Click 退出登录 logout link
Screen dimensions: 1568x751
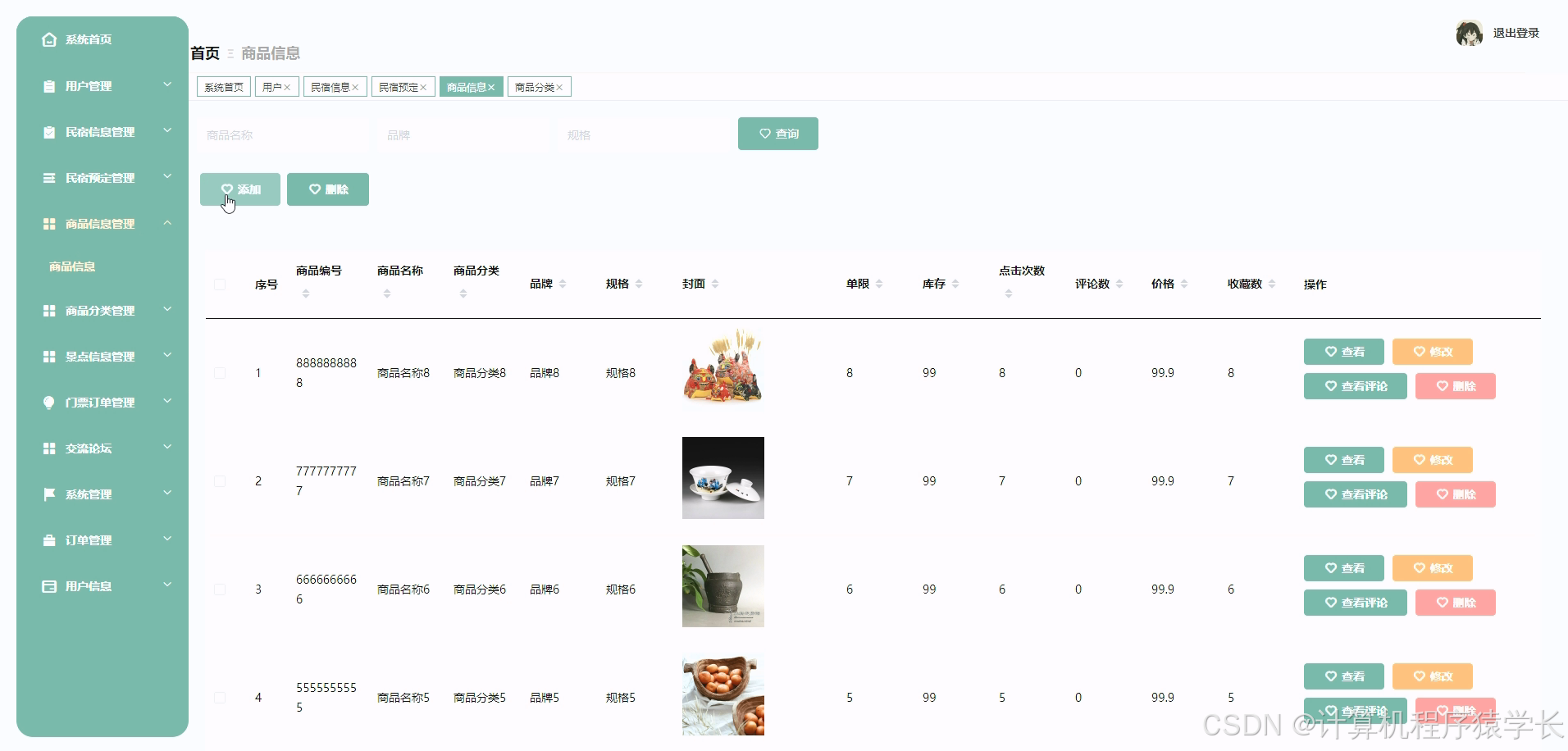click(x=1516, y=33)
